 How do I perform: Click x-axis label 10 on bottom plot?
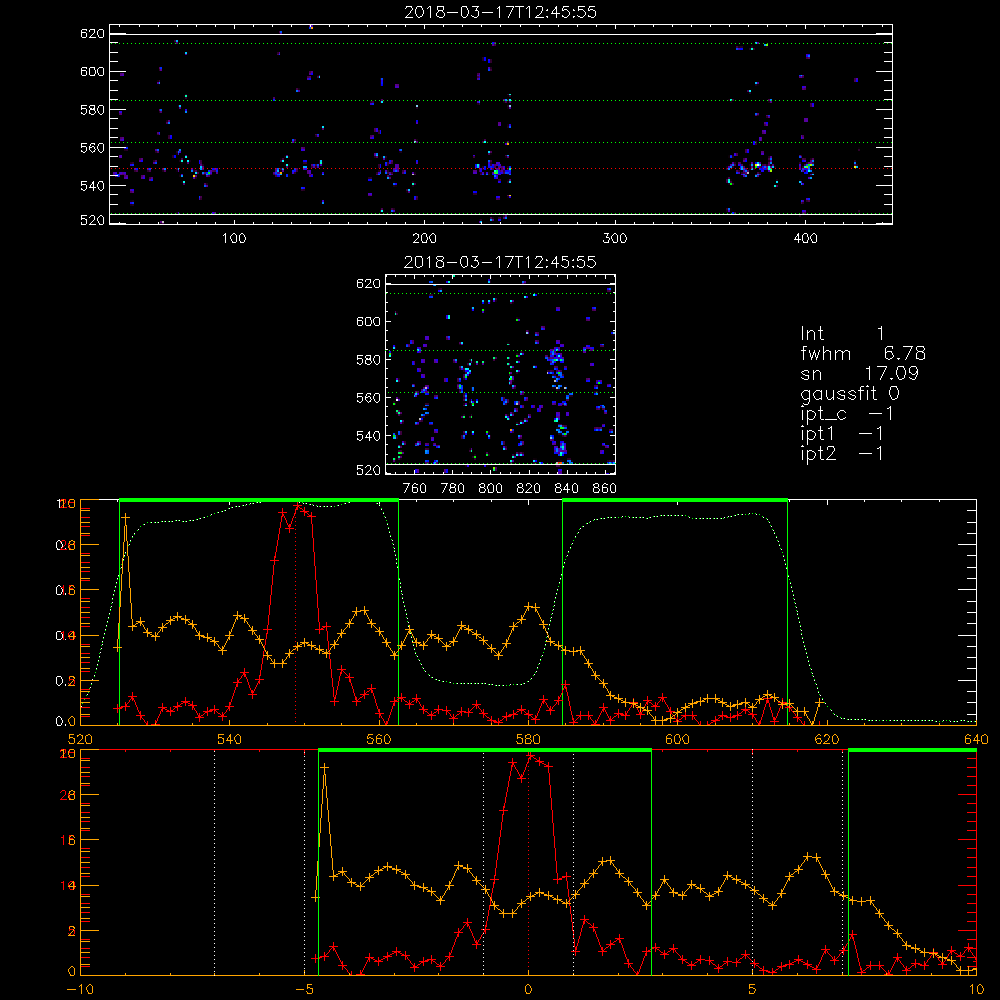click(x=976, y=989)
